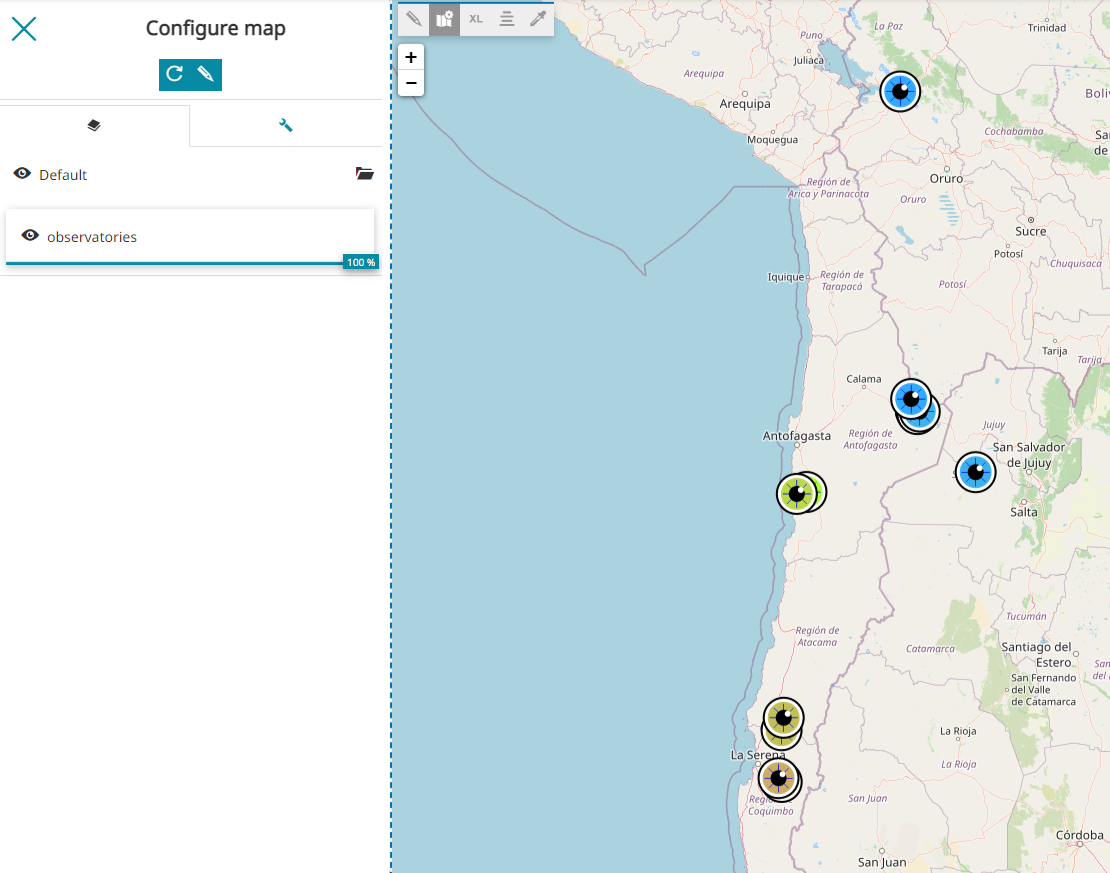
Task: Click the green observatory marker below Antofagasta
Action: 797,493
